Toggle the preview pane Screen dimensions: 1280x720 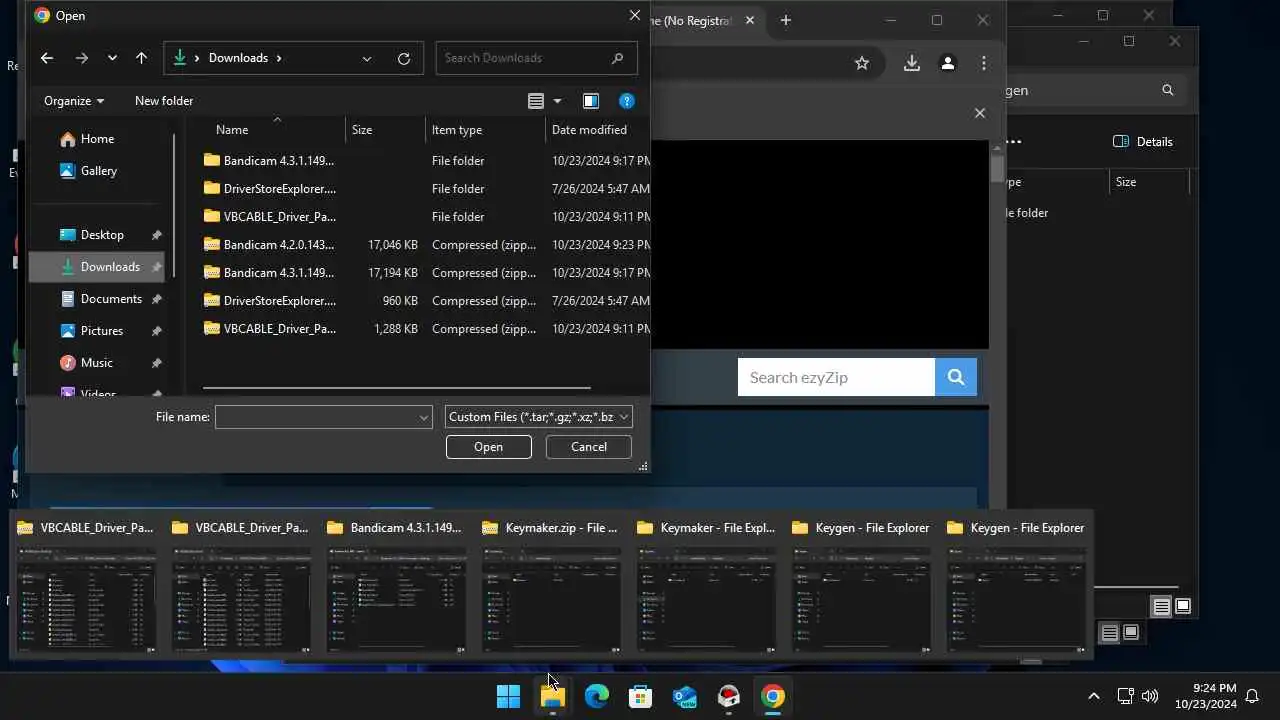pos(591,101)
